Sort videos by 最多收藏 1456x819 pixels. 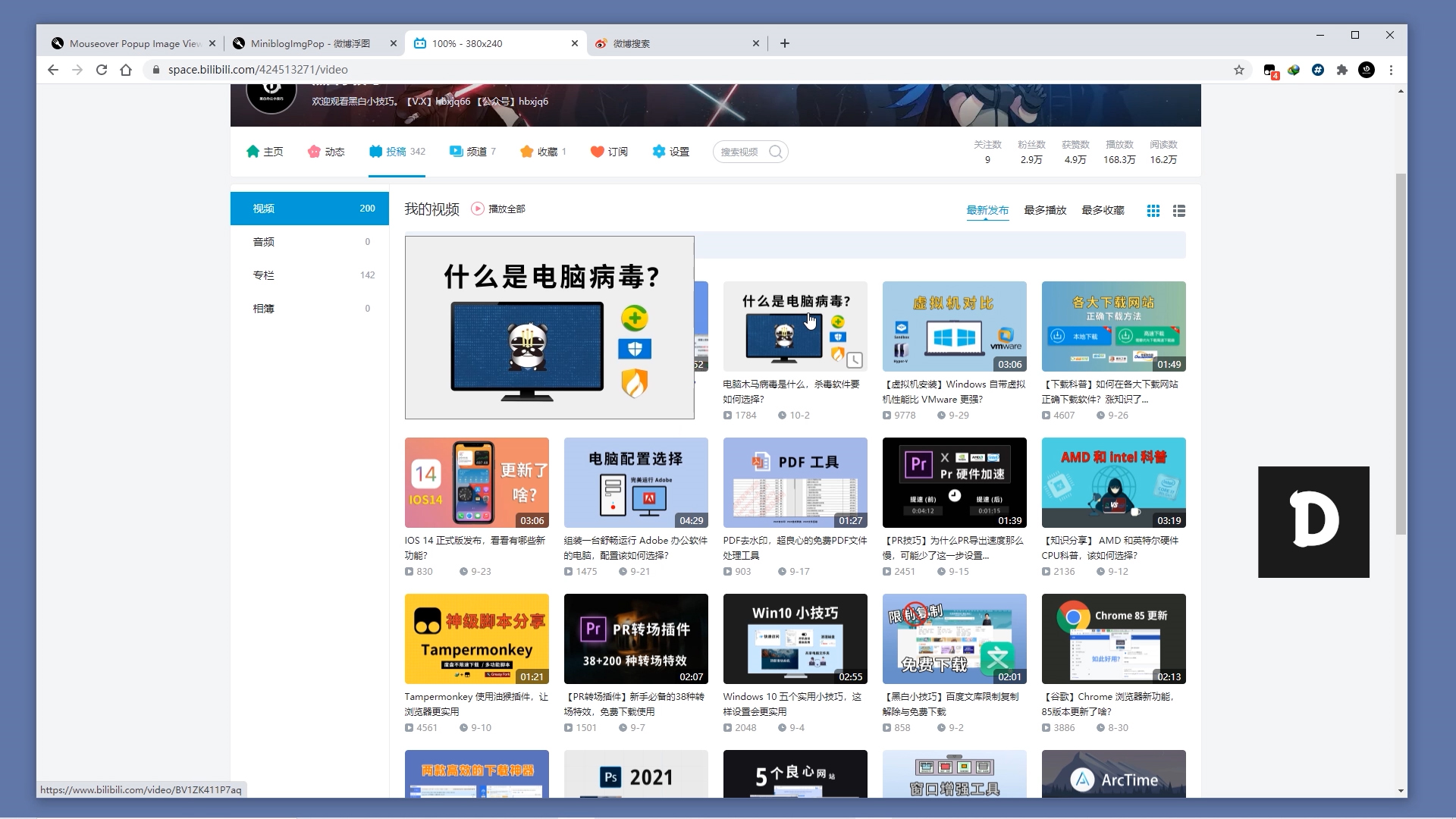[1103, 210]
